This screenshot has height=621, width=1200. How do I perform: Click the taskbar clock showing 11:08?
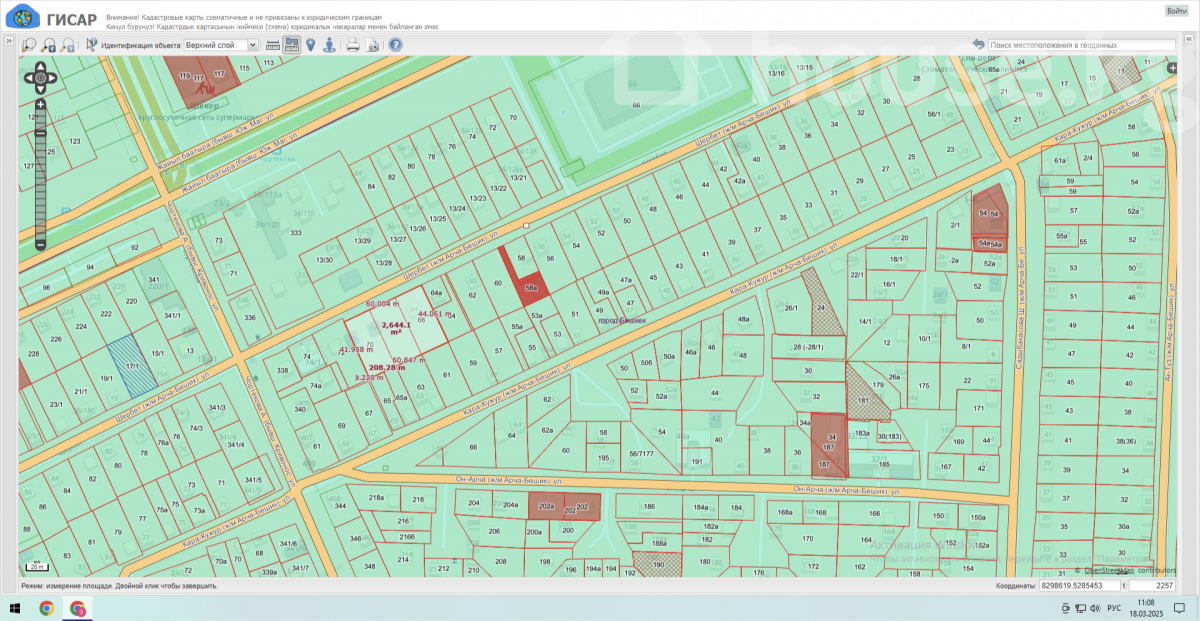click(1146, 608)
